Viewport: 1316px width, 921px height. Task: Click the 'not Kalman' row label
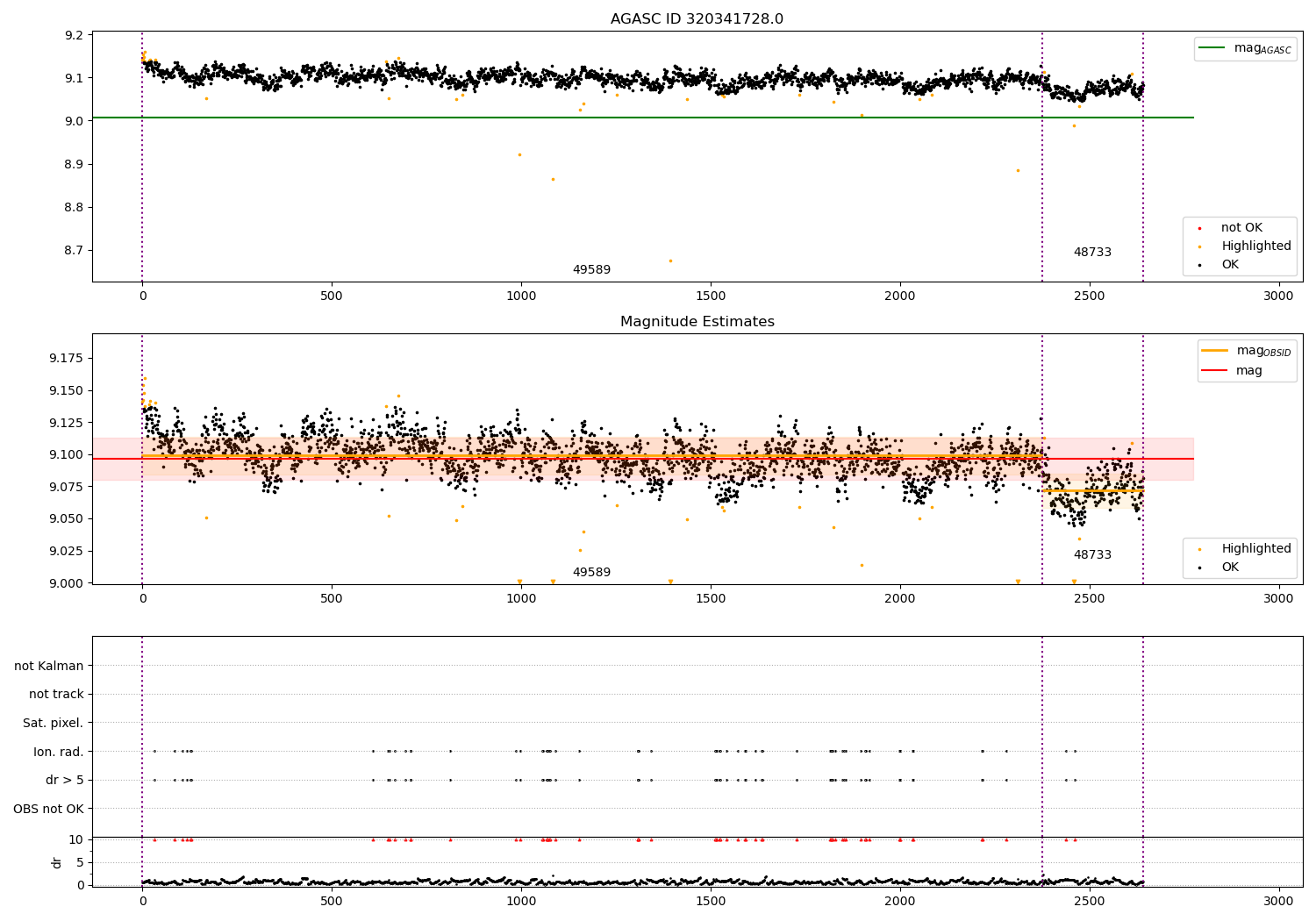pos(49,666)
